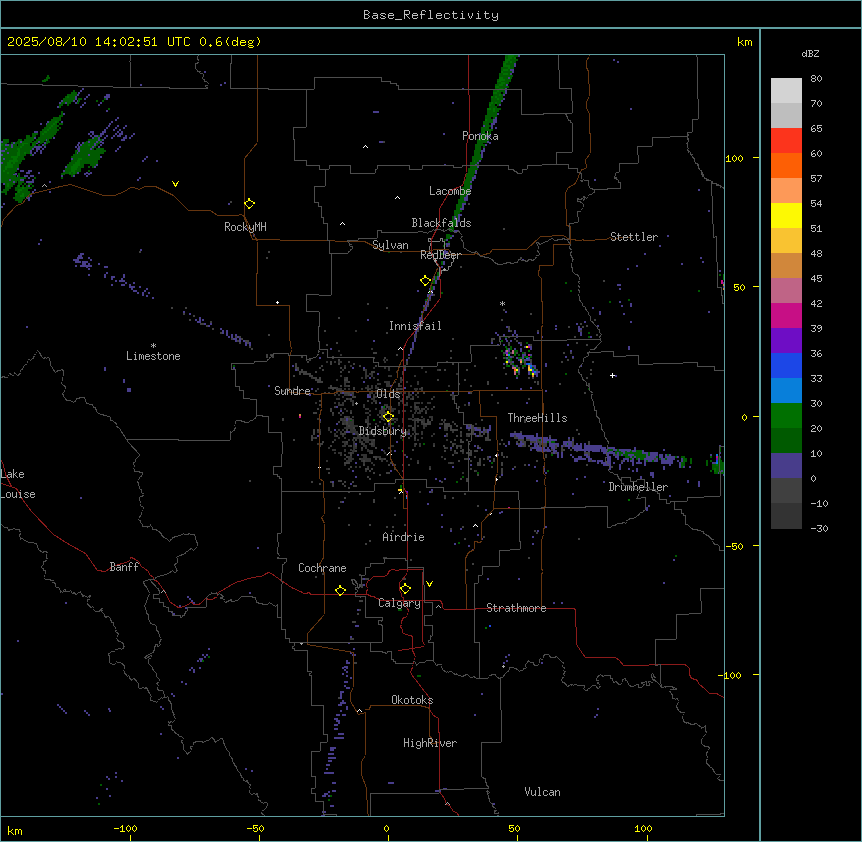
Task: Click the Cochrane town label
Action: (322, 568)
